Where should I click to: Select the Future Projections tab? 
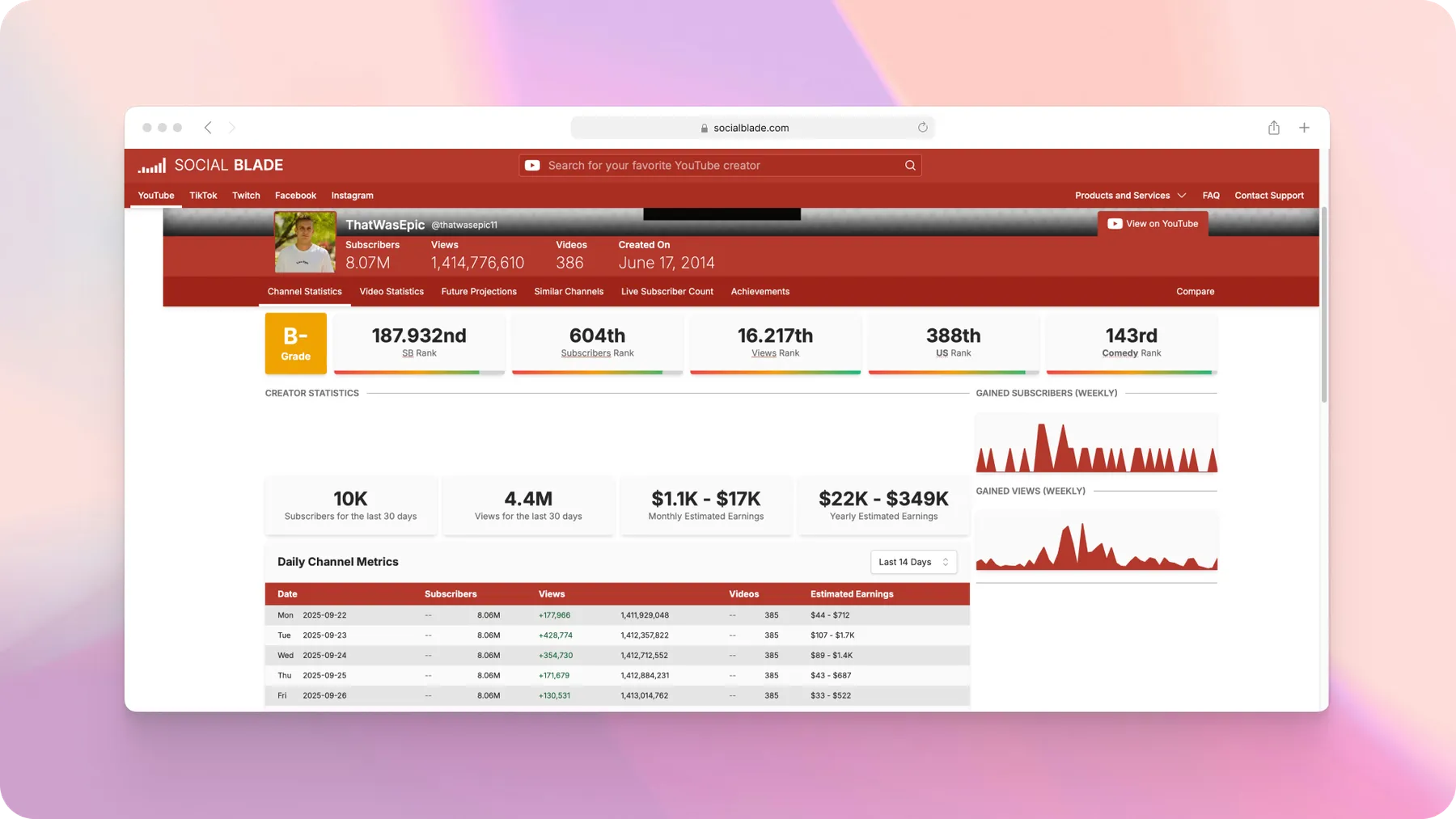click(x=479, y=292)
